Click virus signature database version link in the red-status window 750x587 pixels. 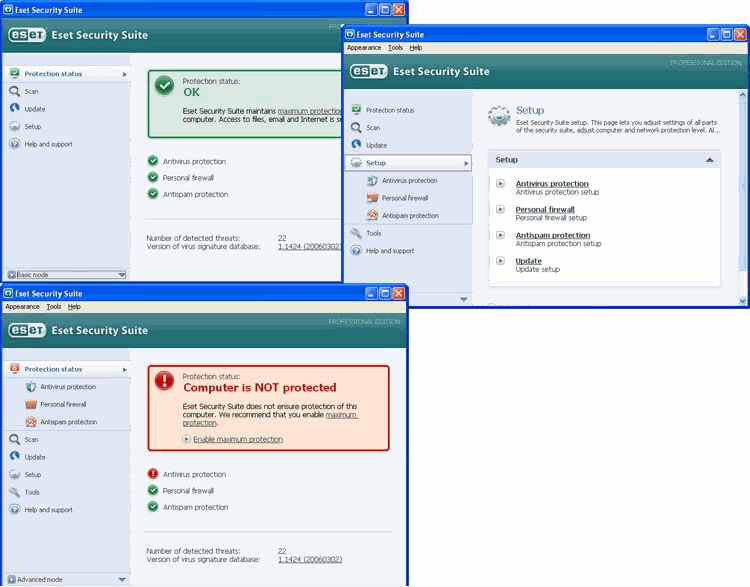[x=309, y=559]
